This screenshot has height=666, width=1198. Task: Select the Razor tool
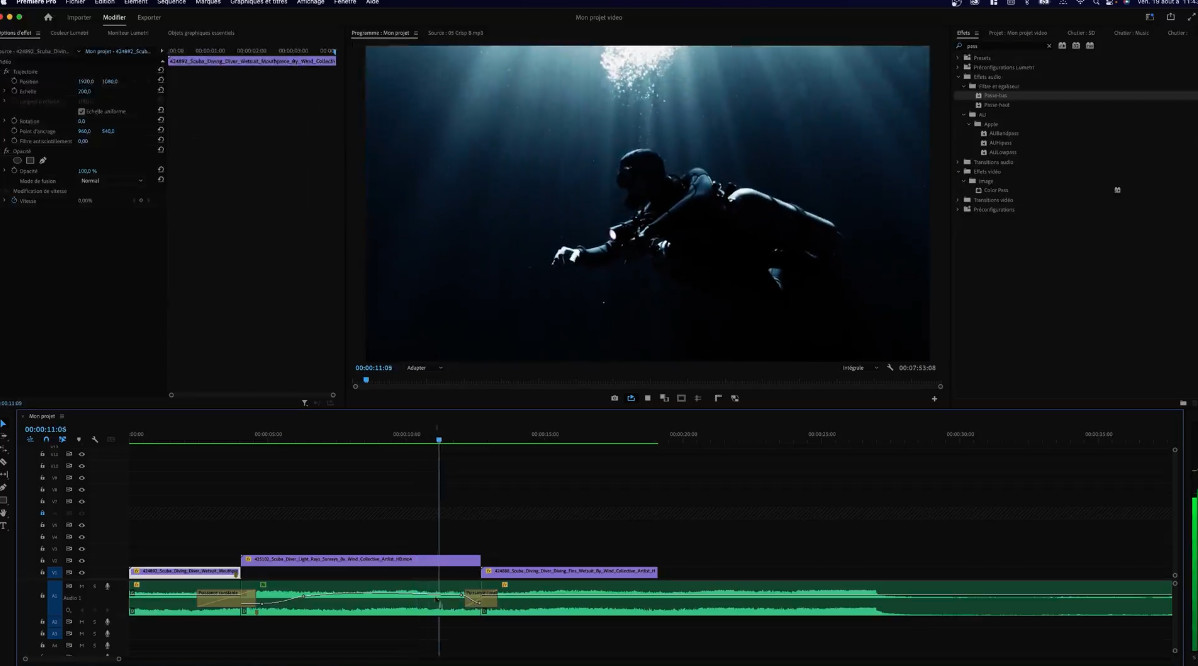point(3,461)
